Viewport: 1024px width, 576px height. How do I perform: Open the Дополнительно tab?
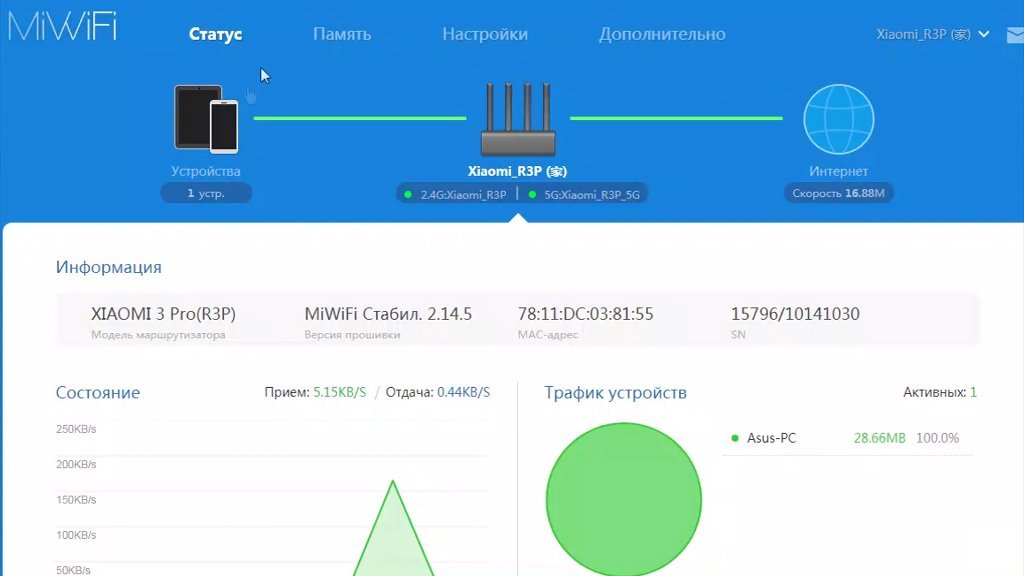click(662, 34)
